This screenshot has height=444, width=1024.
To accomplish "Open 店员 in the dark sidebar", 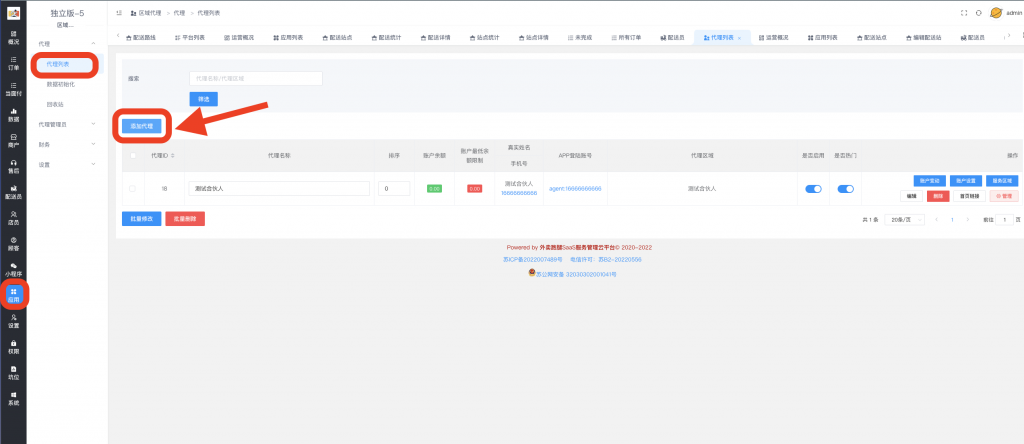I will 13,218.
